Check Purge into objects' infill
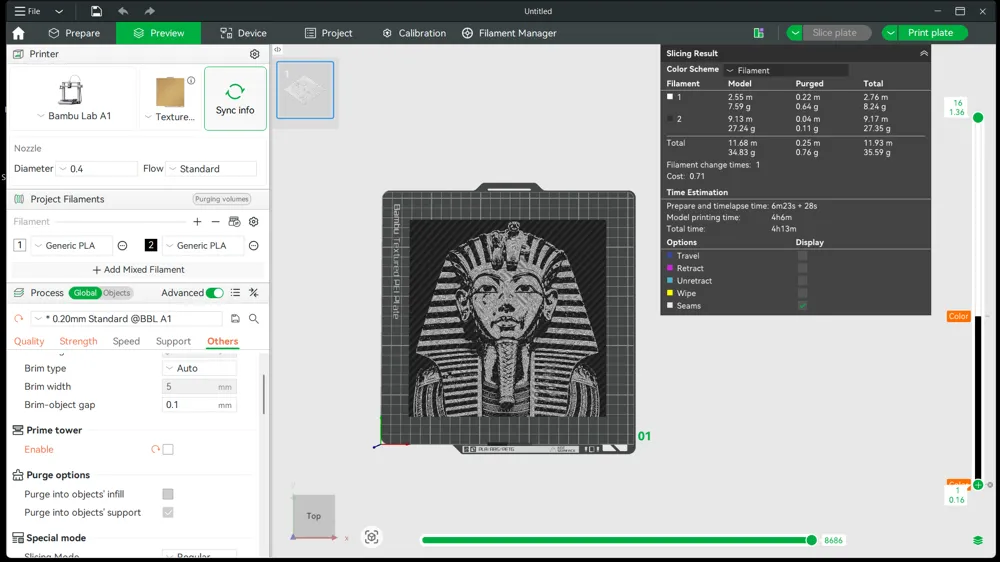 (168, 494)
